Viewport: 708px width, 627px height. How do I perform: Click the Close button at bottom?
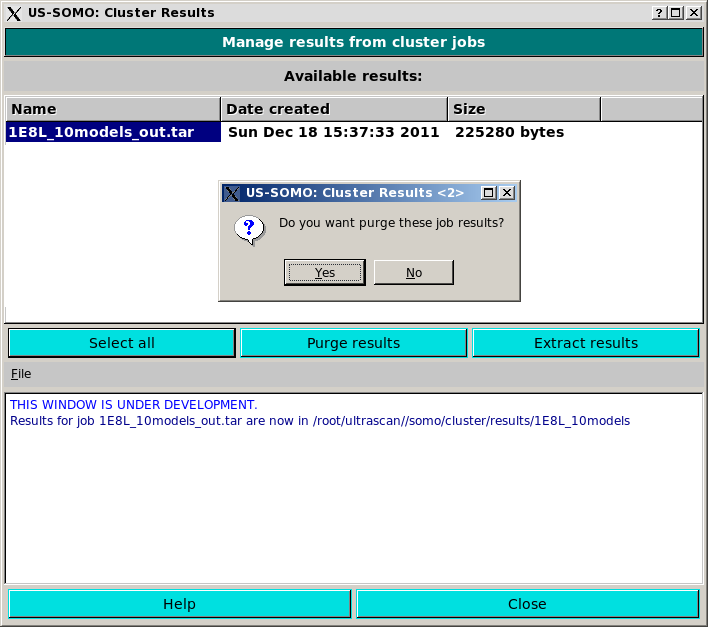(527, 604)
